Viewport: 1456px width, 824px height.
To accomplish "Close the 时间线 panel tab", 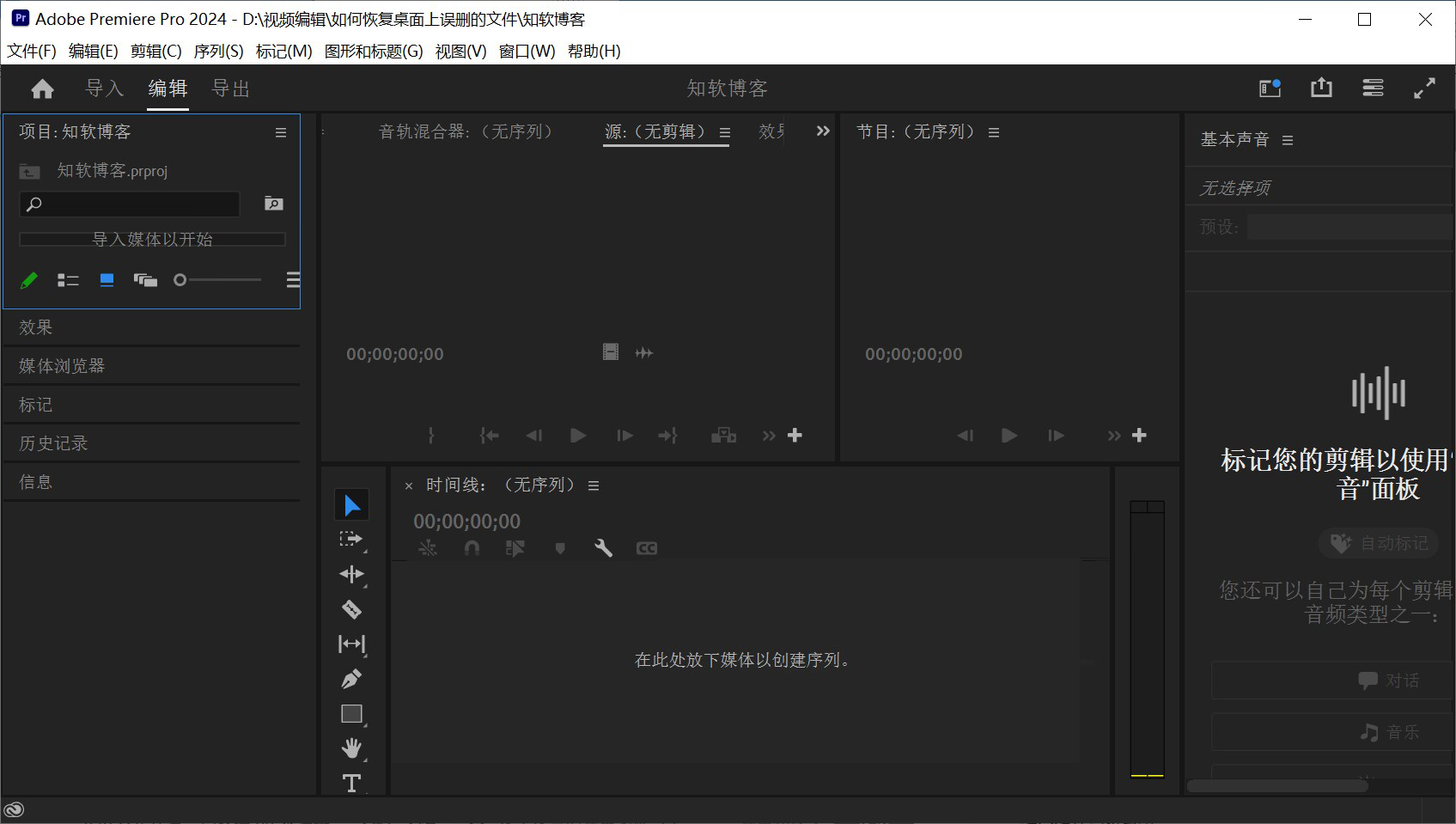I will pyautogui.click(x=409, y=486).
